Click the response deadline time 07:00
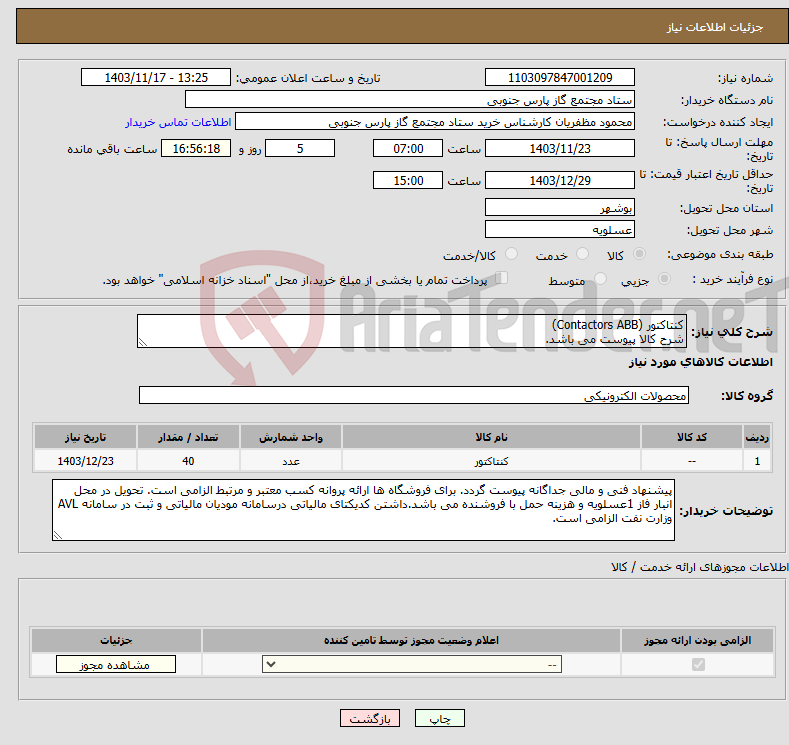This screenshot has height=745, width=789. click(x=408, y=148)
